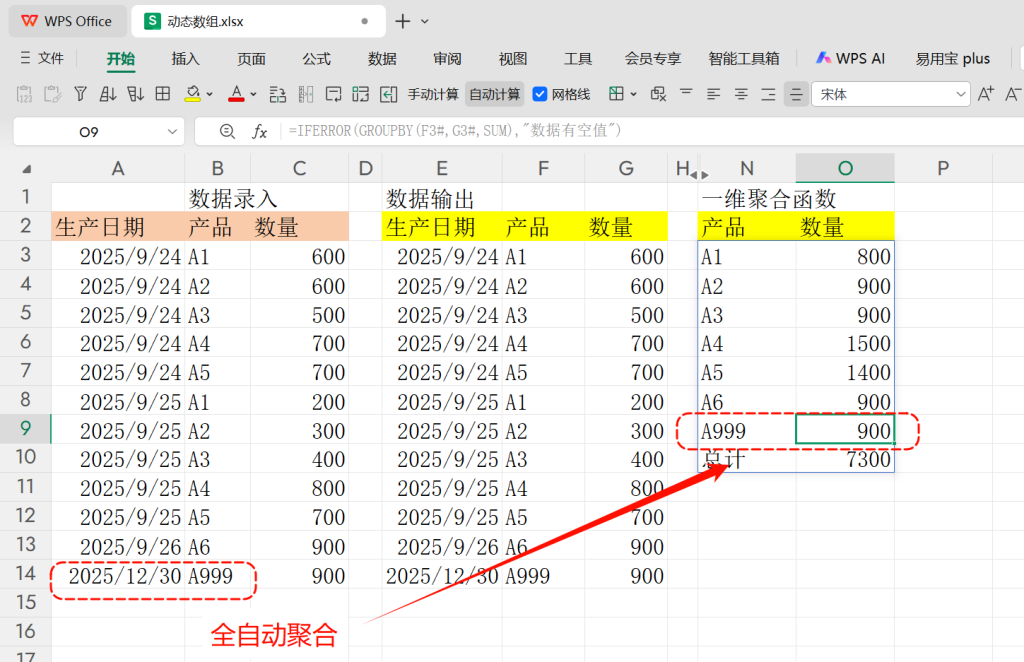The height and width of the screenshot is (662, 1024).
Task: Click the plus new tab button
Action: 403,22
